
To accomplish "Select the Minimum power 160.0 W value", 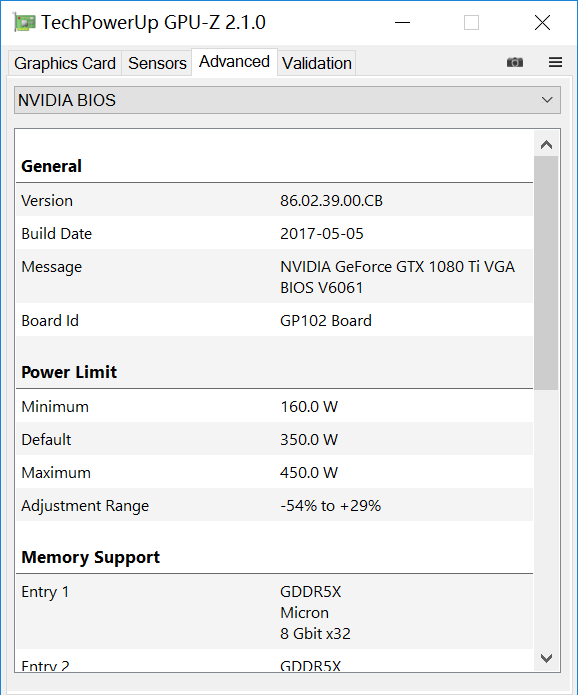I will tap(309, 406).
